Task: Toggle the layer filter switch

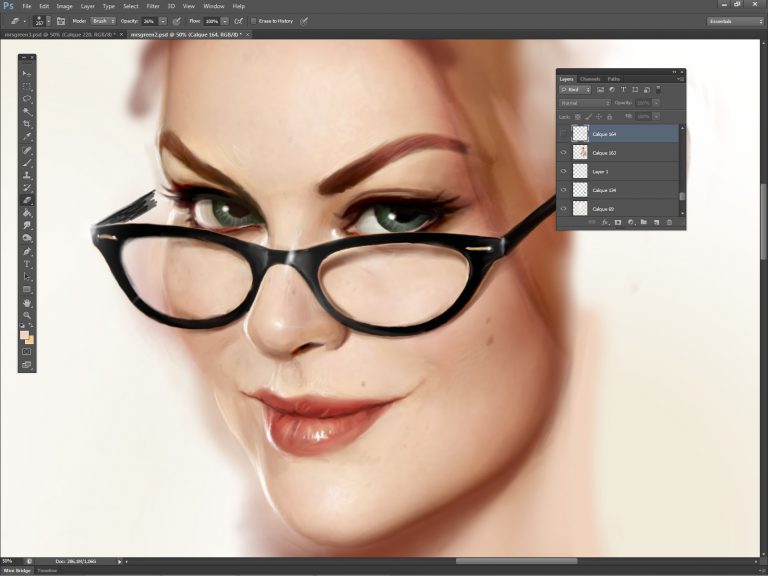Action: pyautogui.click(x=658, y=90)
